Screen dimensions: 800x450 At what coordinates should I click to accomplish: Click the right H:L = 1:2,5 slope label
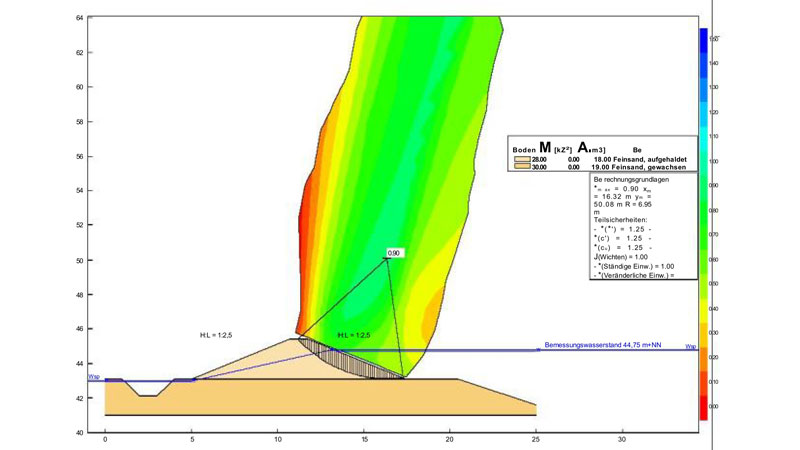click(354, 335)
